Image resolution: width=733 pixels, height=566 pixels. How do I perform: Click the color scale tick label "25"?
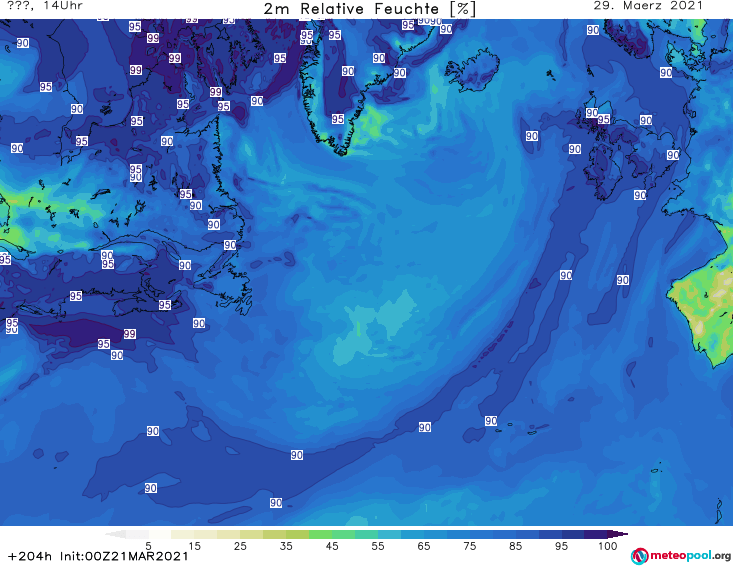coord(240,546)
